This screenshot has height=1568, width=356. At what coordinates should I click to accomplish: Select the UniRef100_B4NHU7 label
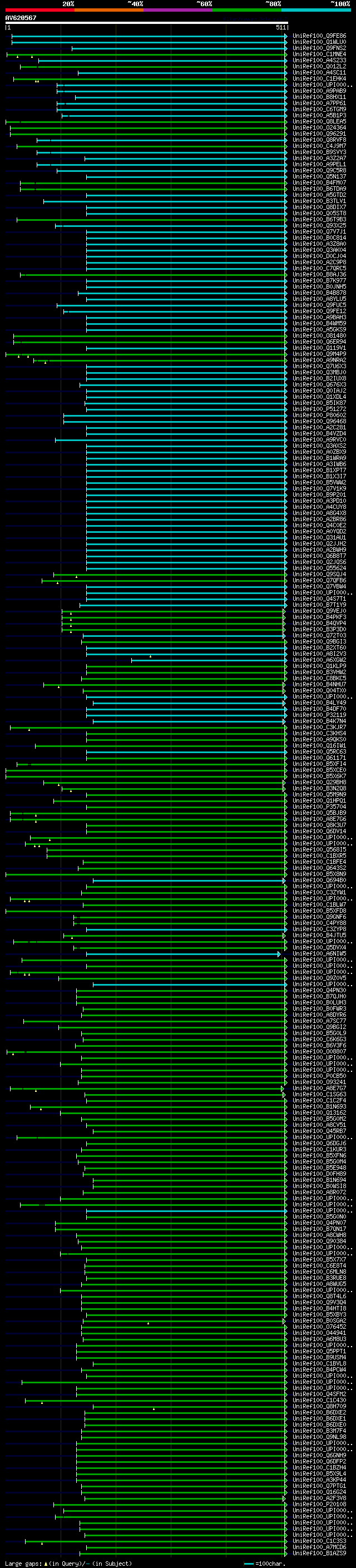[319, 684]
